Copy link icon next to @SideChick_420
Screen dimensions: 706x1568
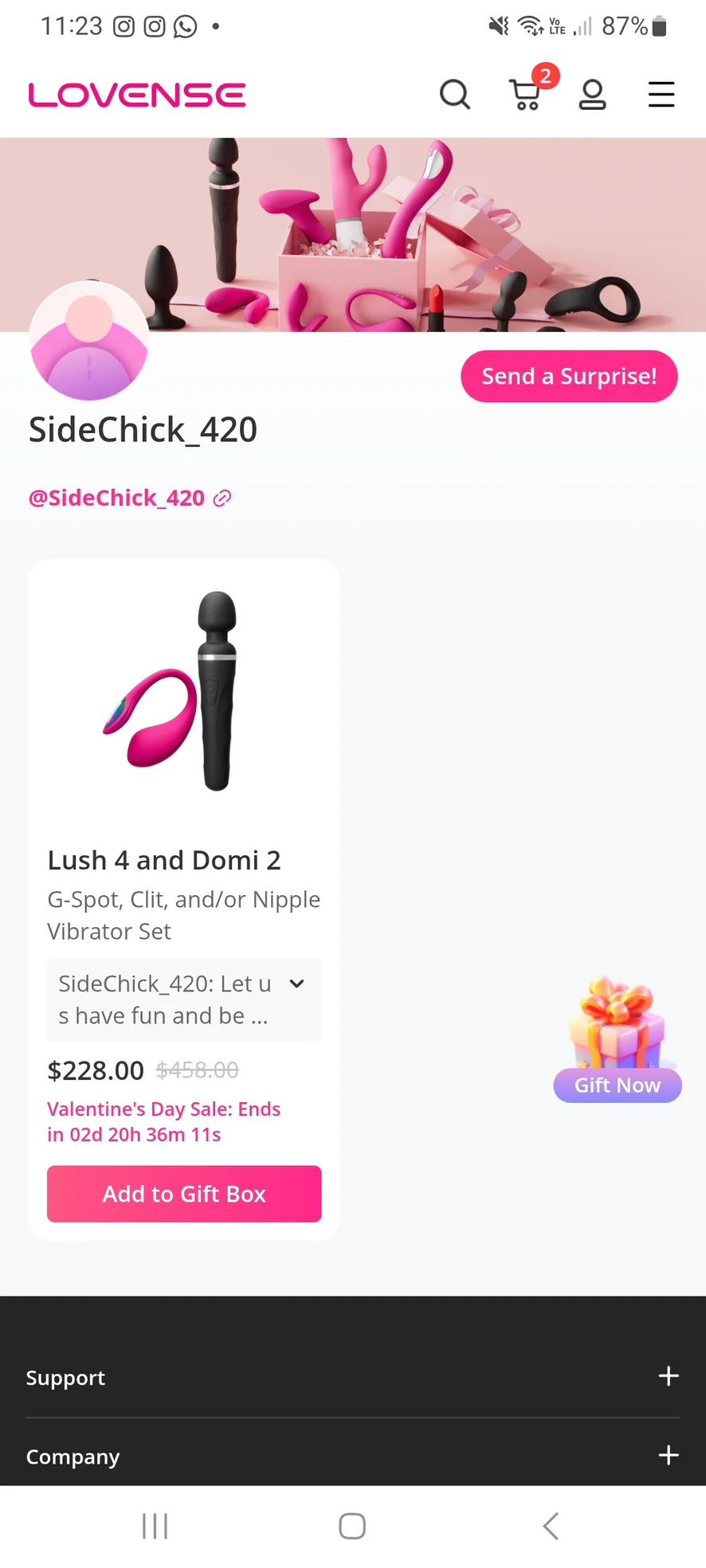pos(222,499)
